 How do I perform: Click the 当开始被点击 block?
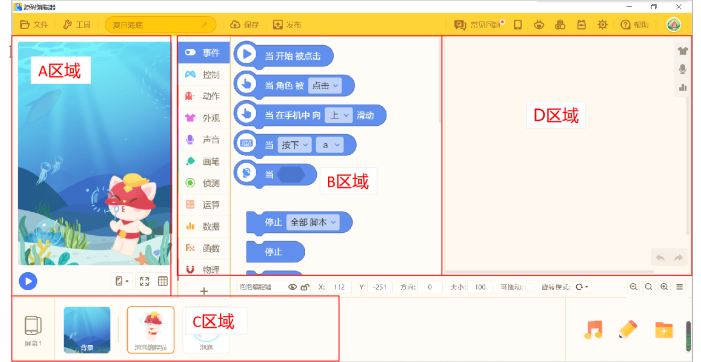coord(283,55)
